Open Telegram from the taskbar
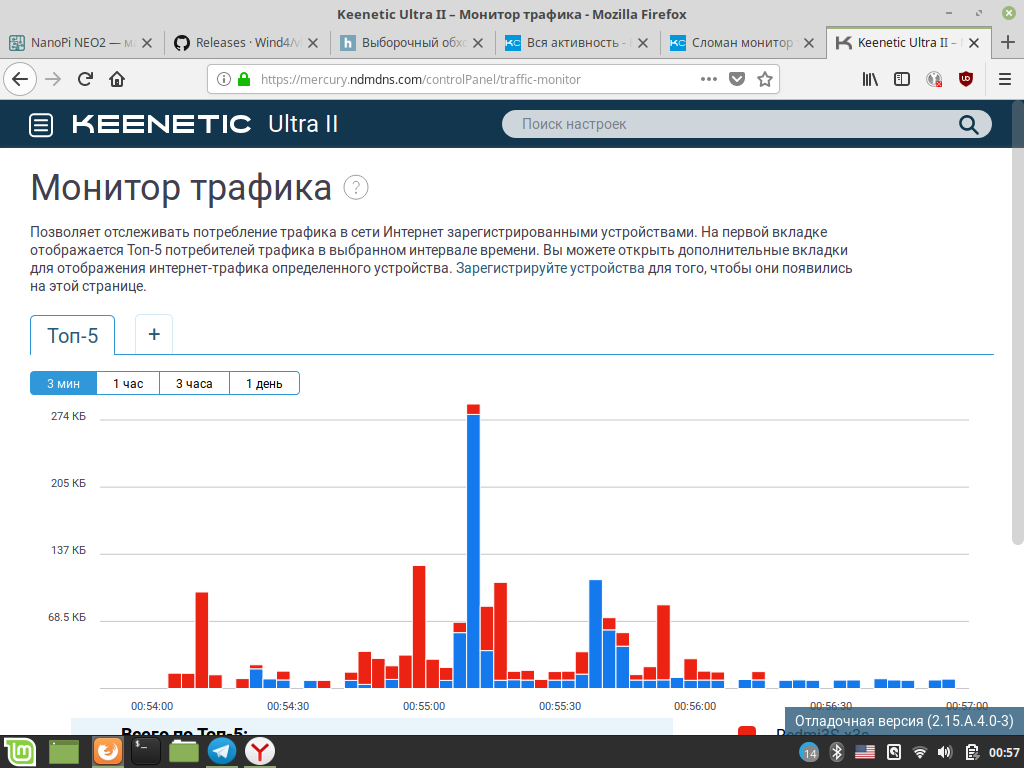The height and width of the screenshot is (768, 1024). click(x=222, y=751)
